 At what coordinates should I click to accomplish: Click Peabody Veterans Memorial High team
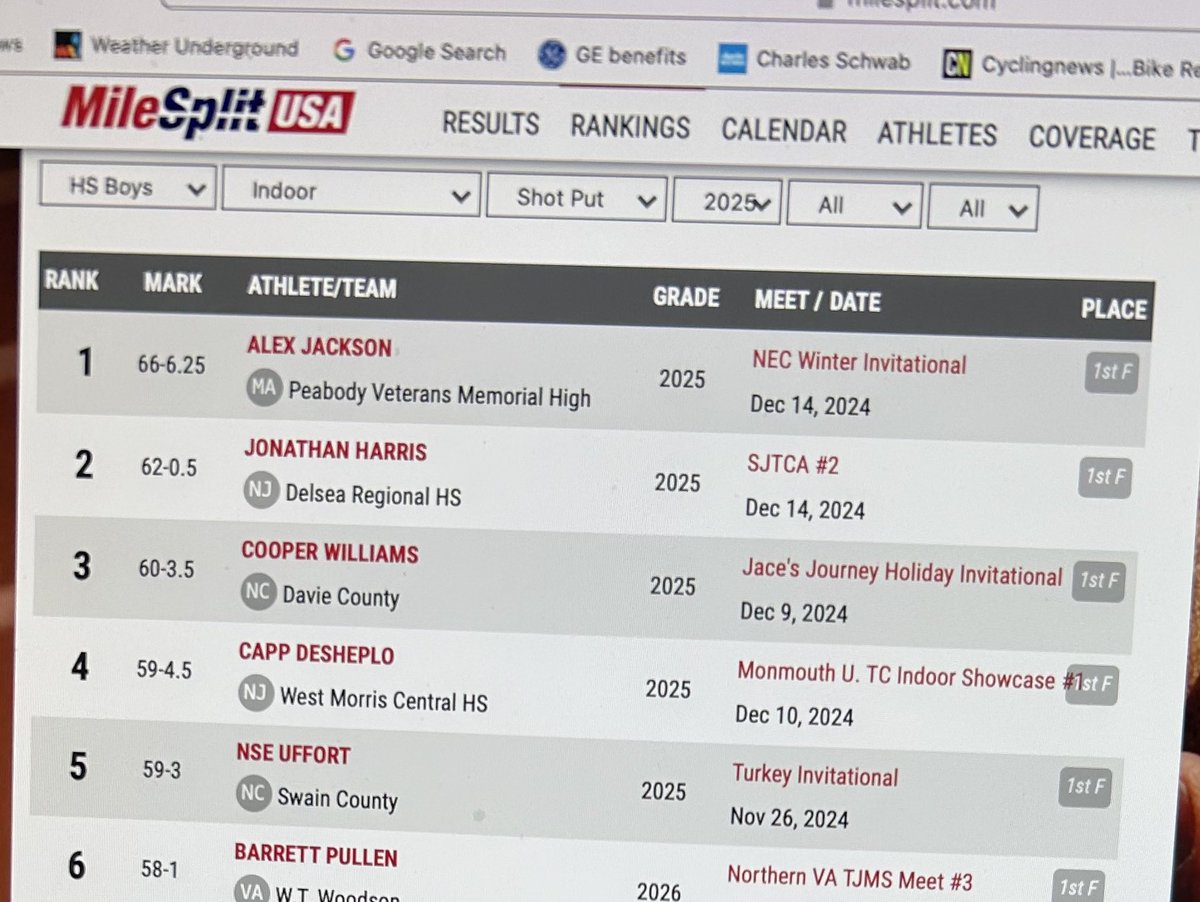click(439, 394)
